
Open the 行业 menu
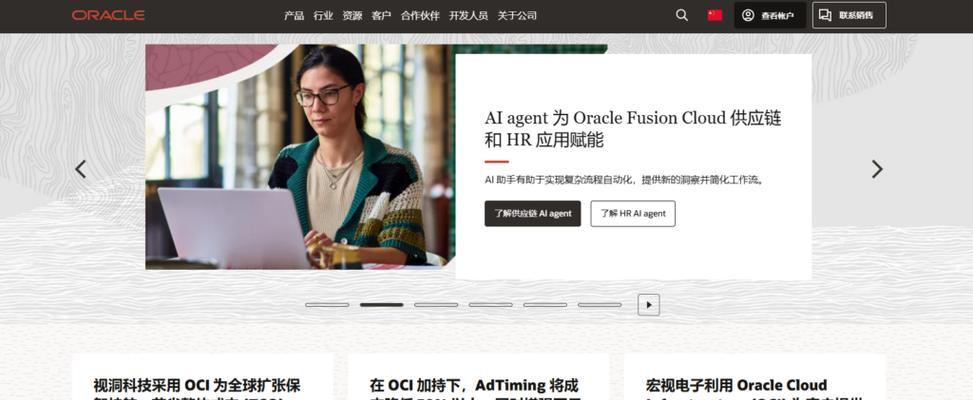click(323, 16)
